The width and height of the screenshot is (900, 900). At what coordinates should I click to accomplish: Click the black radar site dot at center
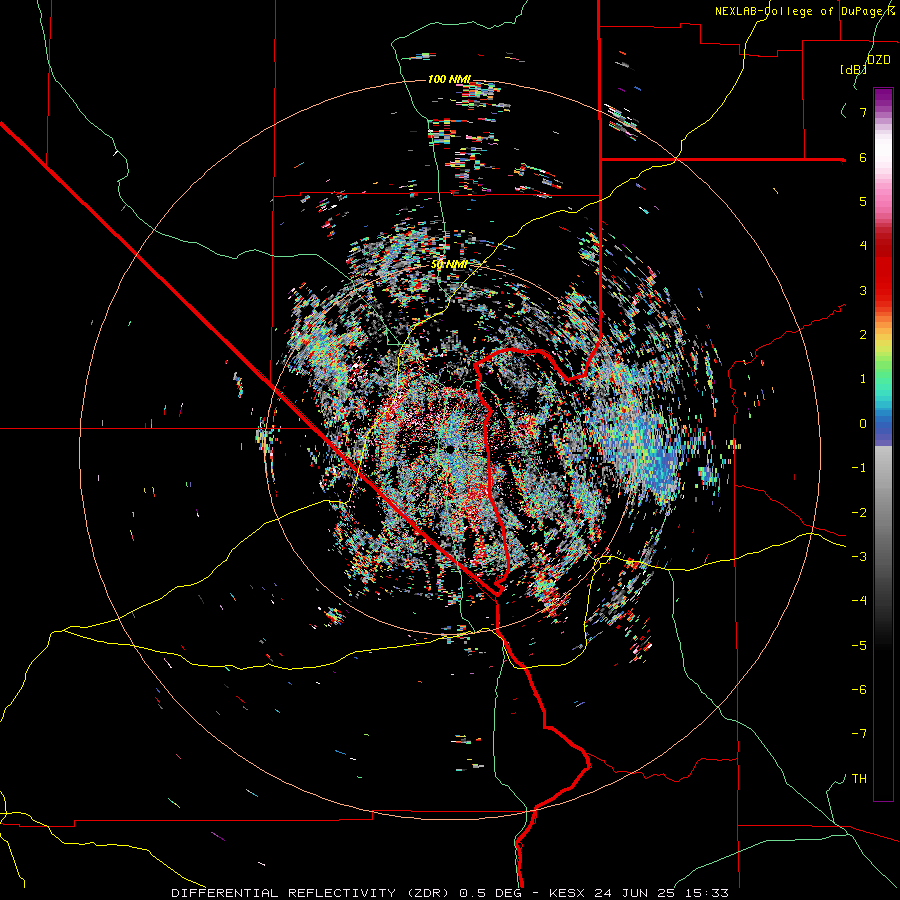[x=450, y=448]
